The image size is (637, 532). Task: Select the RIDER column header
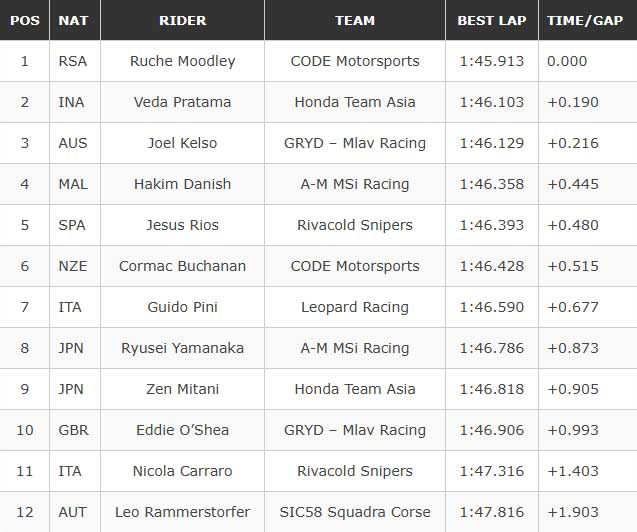pos(182,20)
